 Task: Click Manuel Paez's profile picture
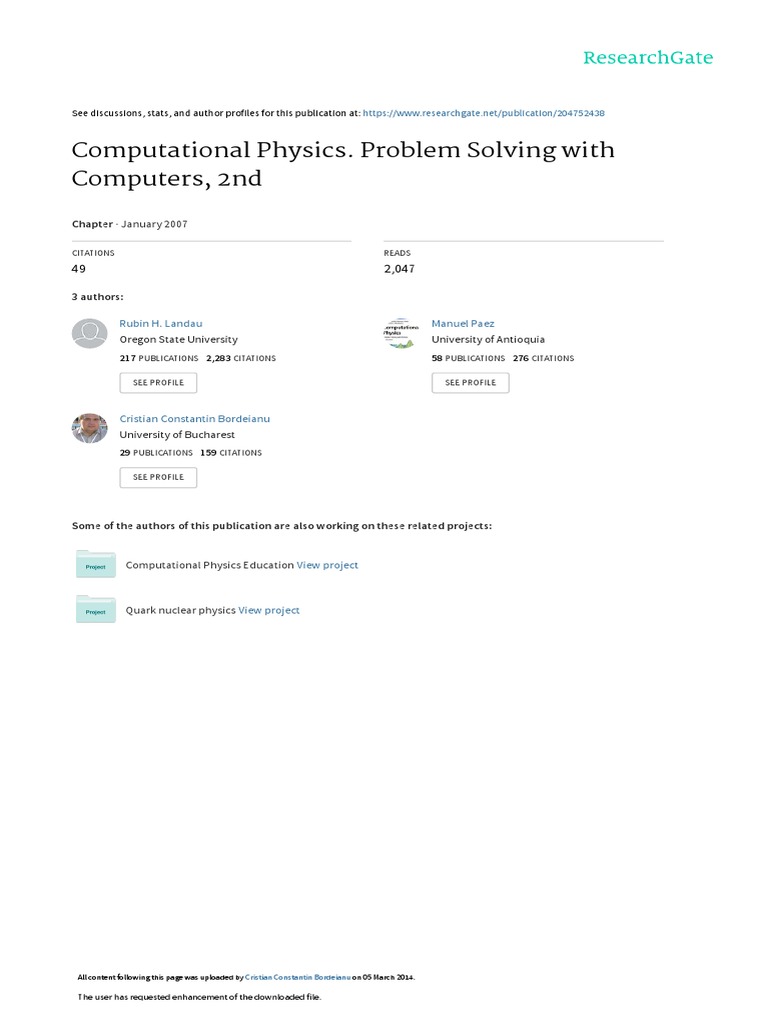coord(401,333)
